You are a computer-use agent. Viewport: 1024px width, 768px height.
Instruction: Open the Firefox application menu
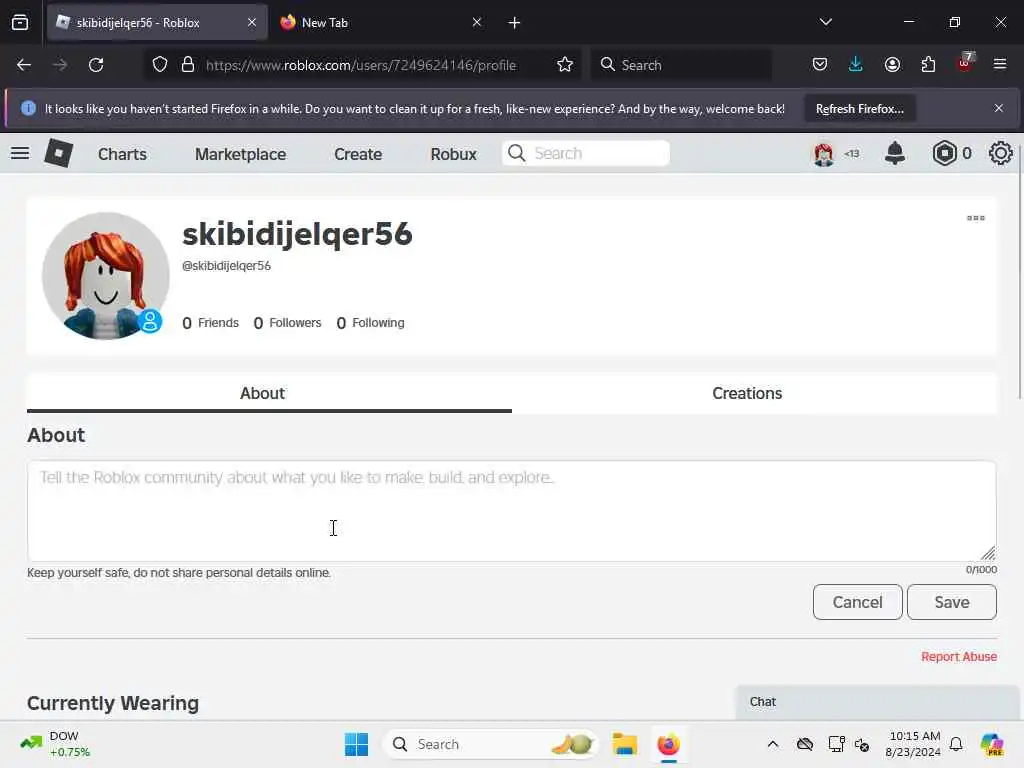(1000, 65)
